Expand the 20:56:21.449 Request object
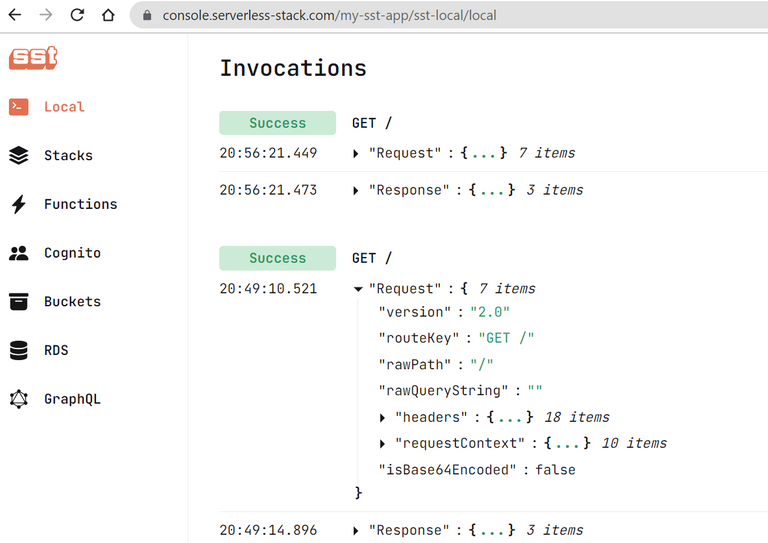The image size is (768, 543). pyautogui.click(x=357, y=154)
